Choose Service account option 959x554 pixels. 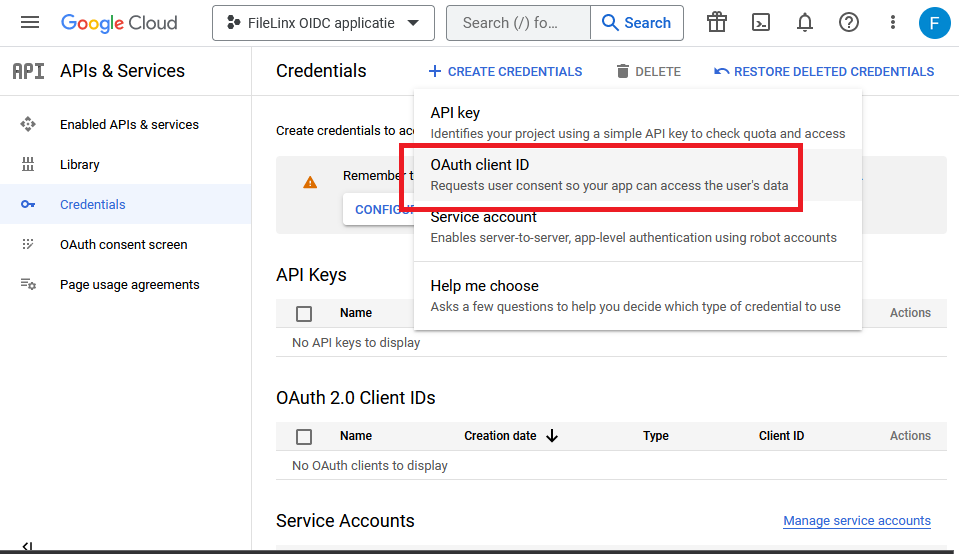[638, 227]
